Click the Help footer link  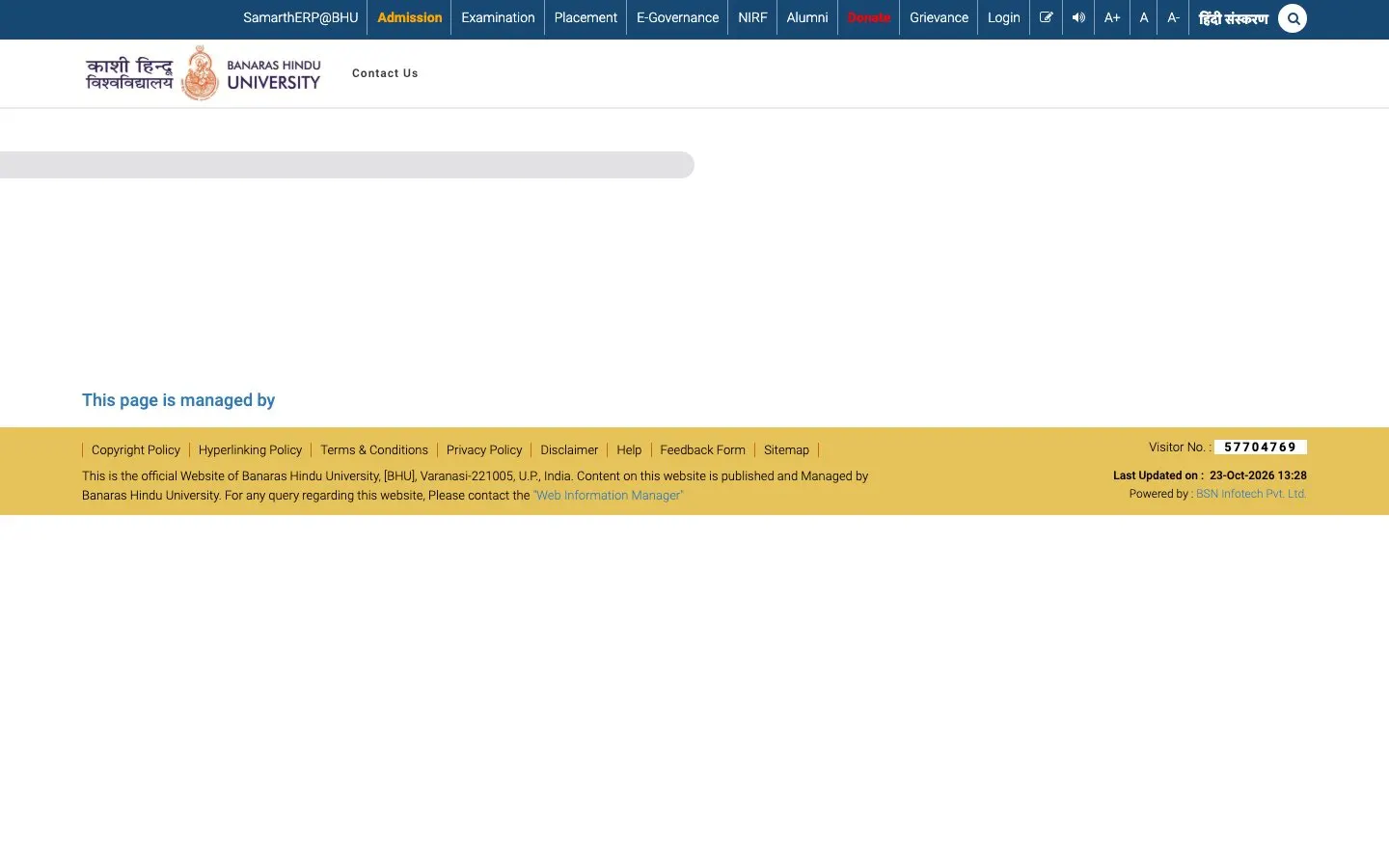point(629,450)
